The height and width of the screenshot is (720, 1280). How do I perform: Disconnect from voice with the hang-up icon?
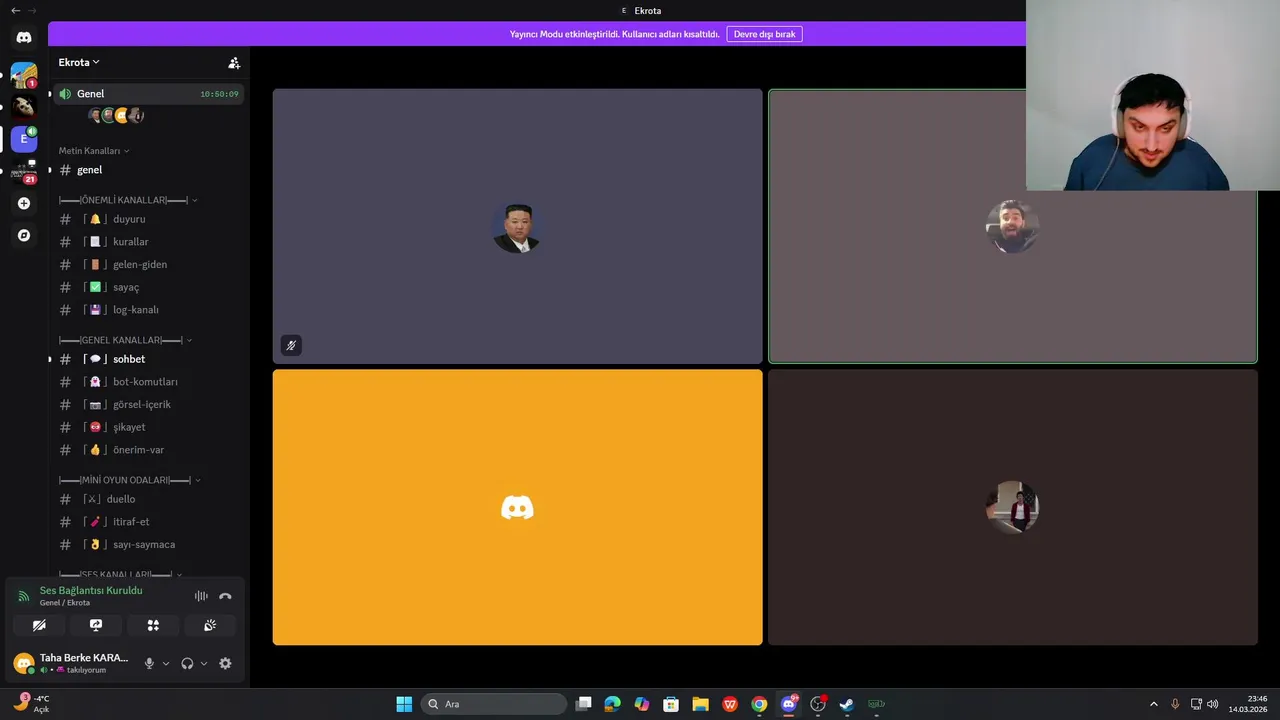[x=225, y=596]
